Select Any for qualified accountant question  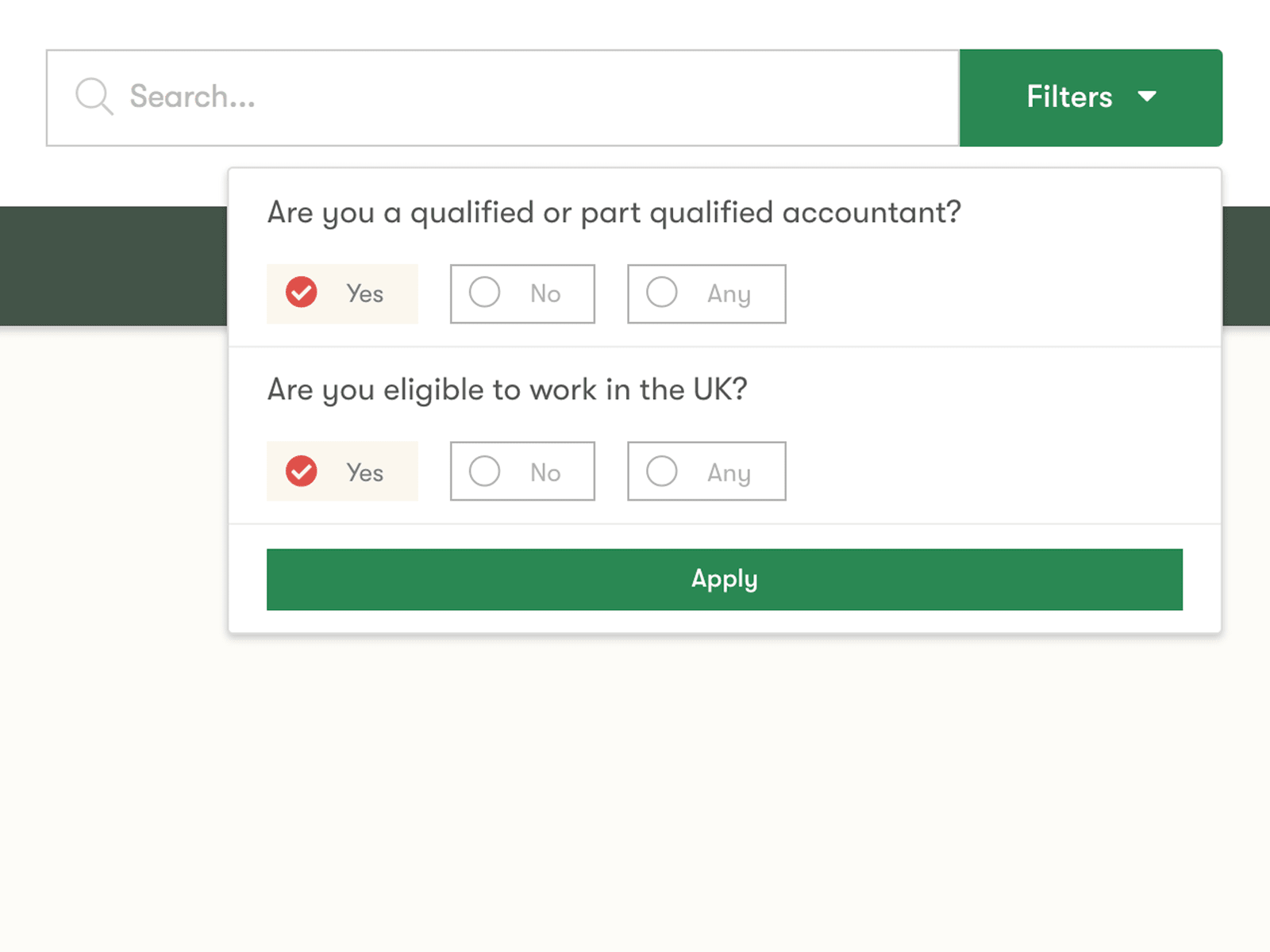[x=706, y=293]
